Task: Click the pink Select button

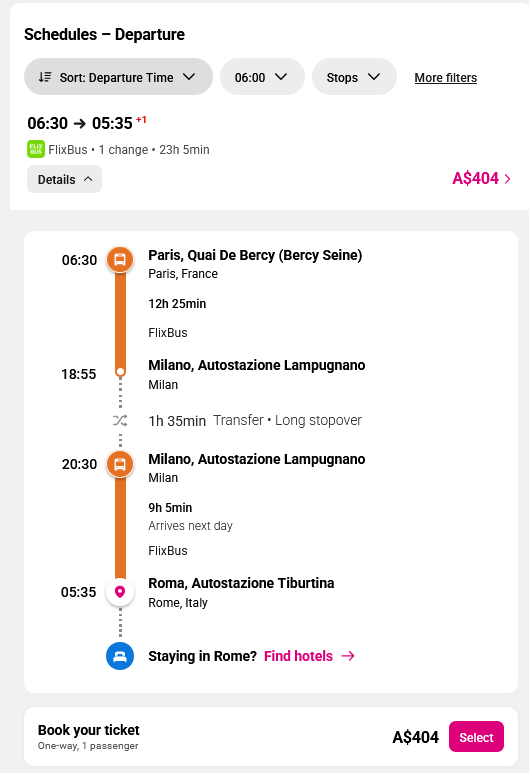Action: pyautogui.click(x=476, y=737)
